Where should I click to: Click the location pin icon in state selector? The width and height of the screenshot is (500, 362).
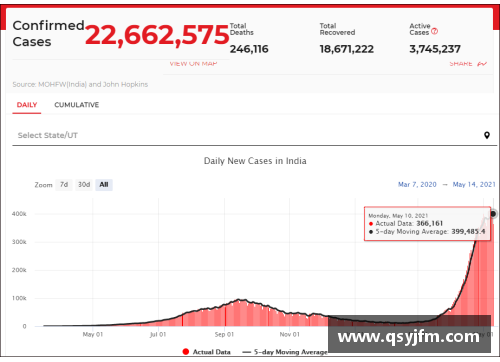[x=487, y=135]
